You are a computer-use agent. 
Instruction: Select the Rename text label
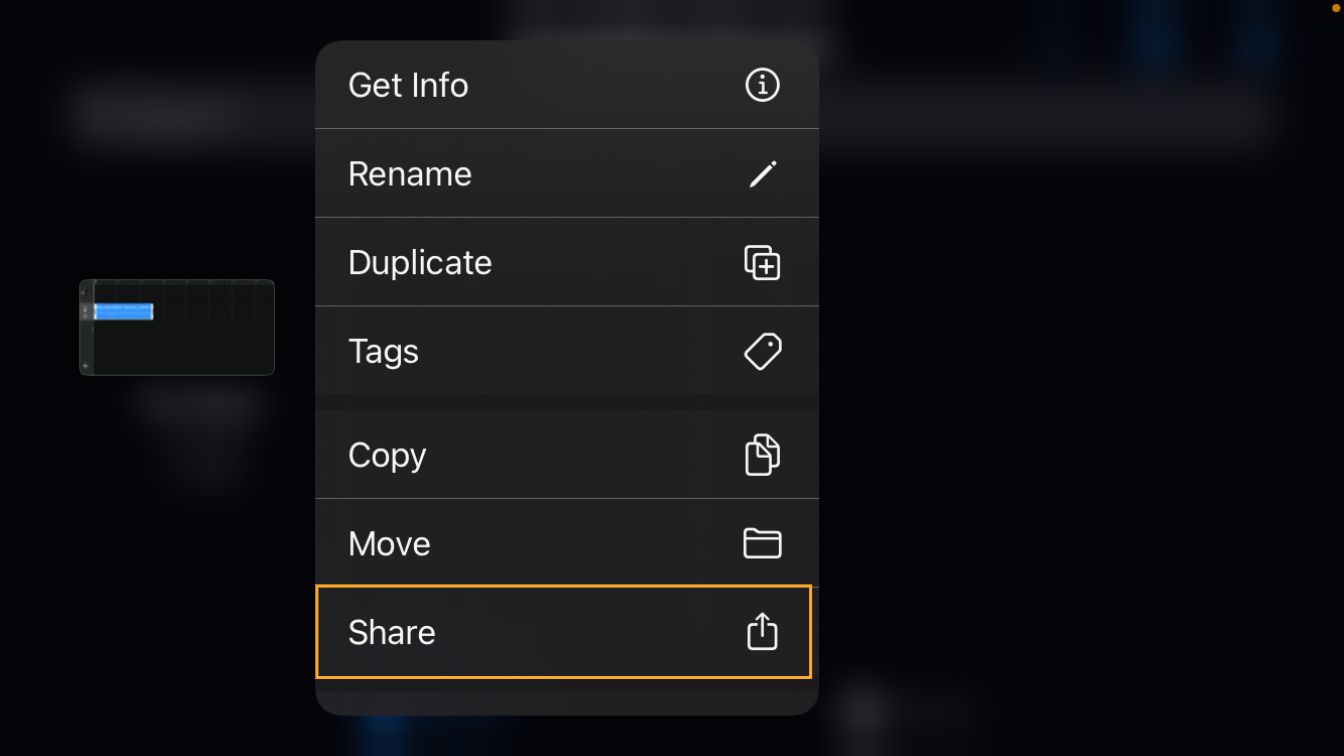(410, 174)
